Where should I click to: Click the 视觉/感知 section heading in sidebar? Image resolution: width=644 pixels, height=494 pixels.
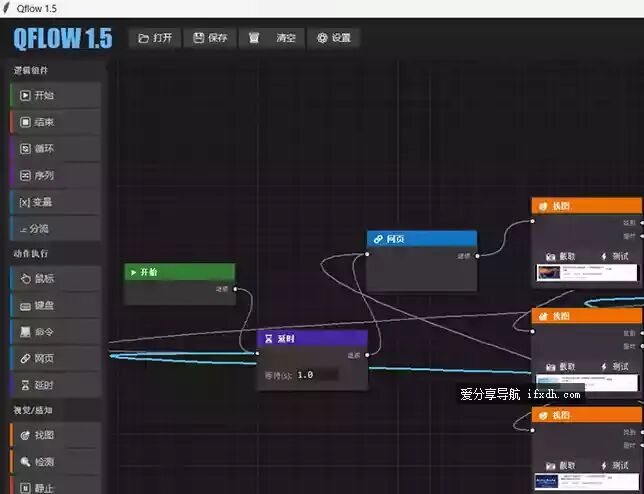pyautogui.click(x=33, y=410)
